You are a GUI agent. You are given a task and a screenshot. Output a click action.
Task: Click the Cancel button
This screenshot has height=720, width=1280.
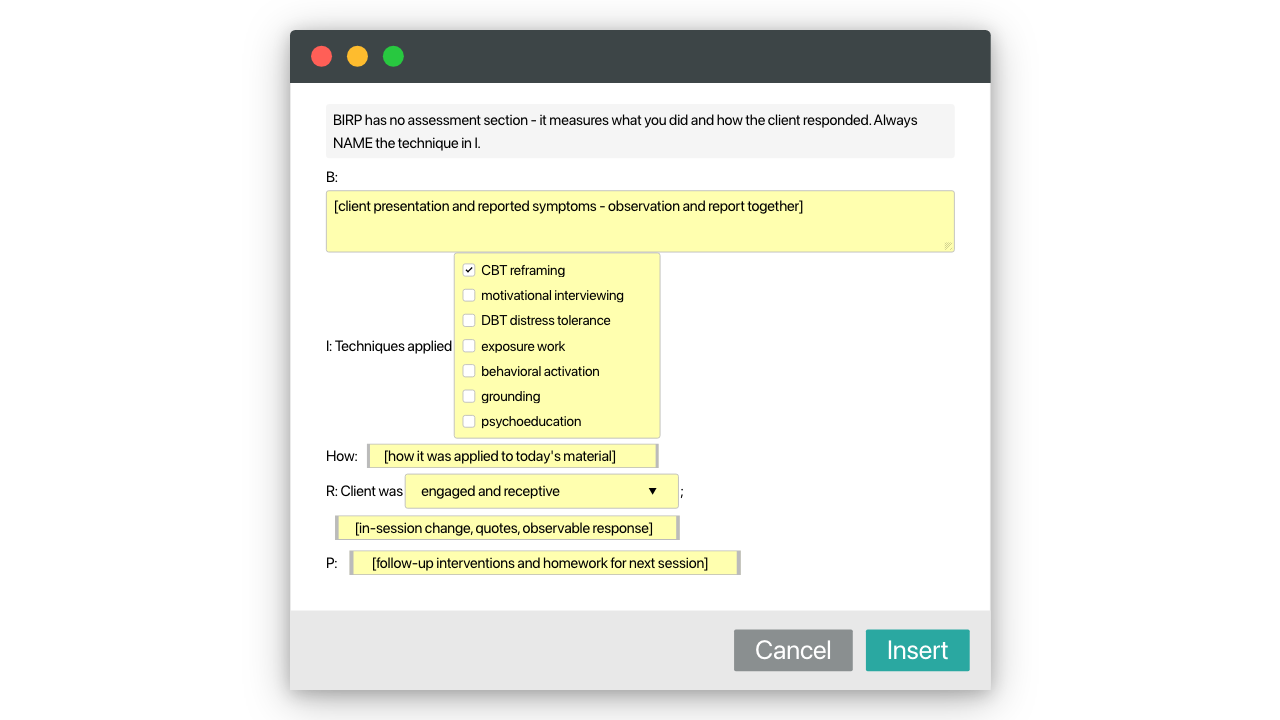pos(793,650)
